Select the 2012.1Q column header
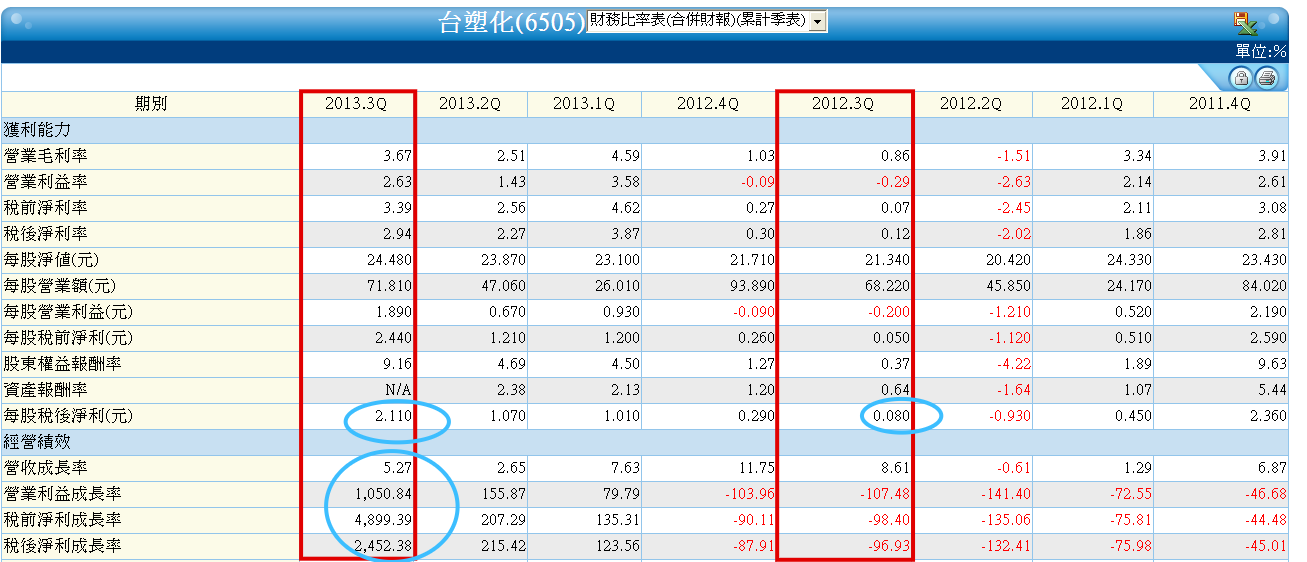The width and height of the screenshot is (1307, 562). (1091, 104)
